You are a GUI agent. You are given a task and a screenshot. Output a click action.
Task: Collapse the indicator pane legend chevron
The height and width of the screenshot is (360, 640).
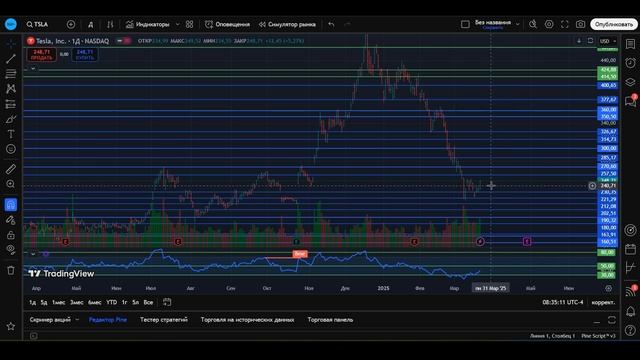33,254
